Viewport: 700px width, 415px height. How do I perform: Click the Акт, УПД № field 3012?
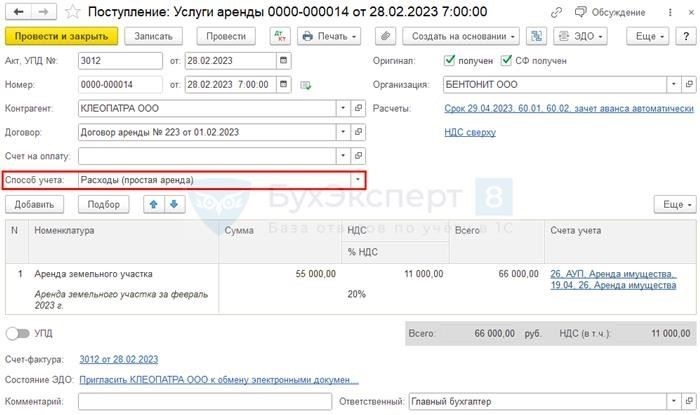(x=120, y=61)
